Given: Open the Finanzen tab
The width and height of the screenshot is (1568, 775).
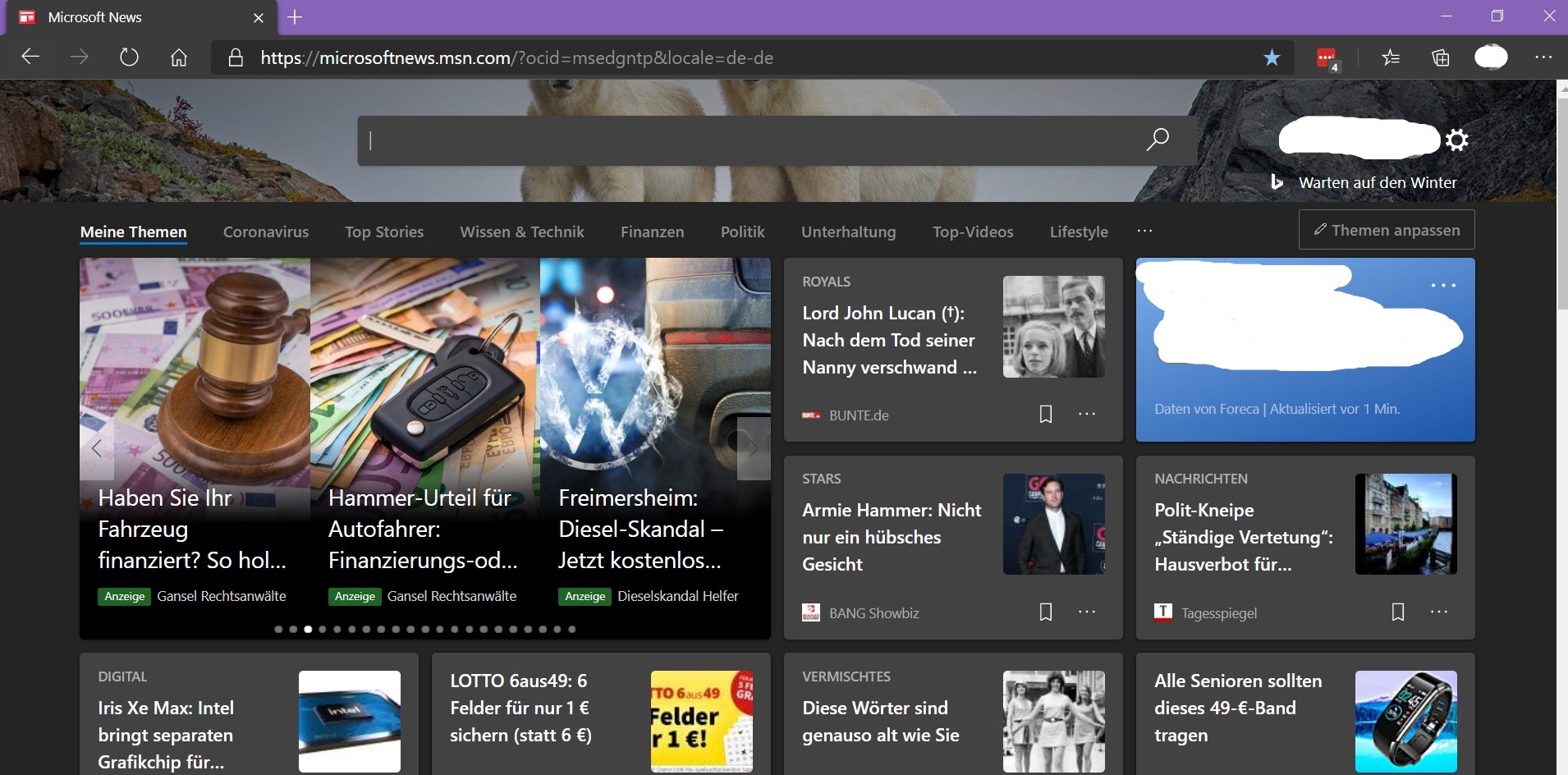Looking at the screenshot, I should click(x=652, y=232).
